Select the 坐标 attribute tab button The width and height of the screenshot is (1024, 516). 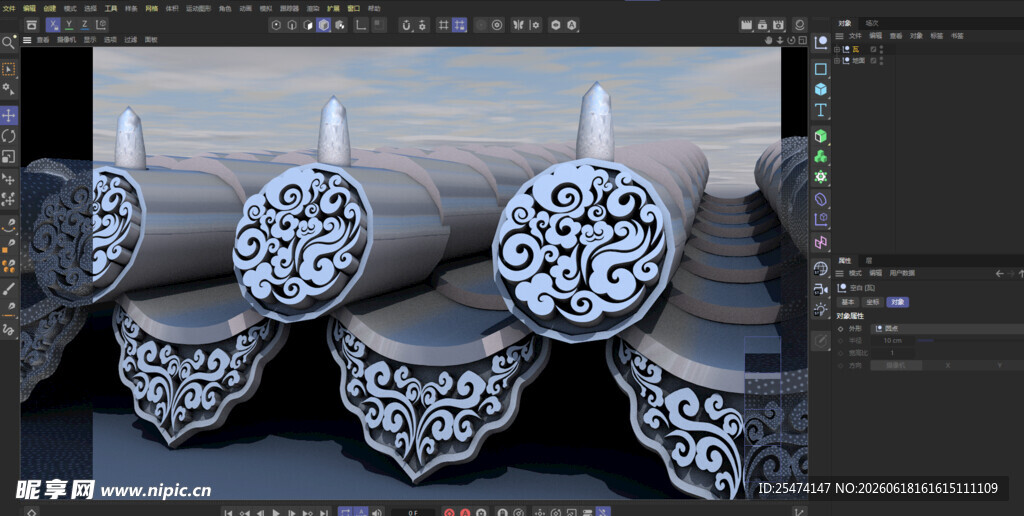click(x=872, y=302)
